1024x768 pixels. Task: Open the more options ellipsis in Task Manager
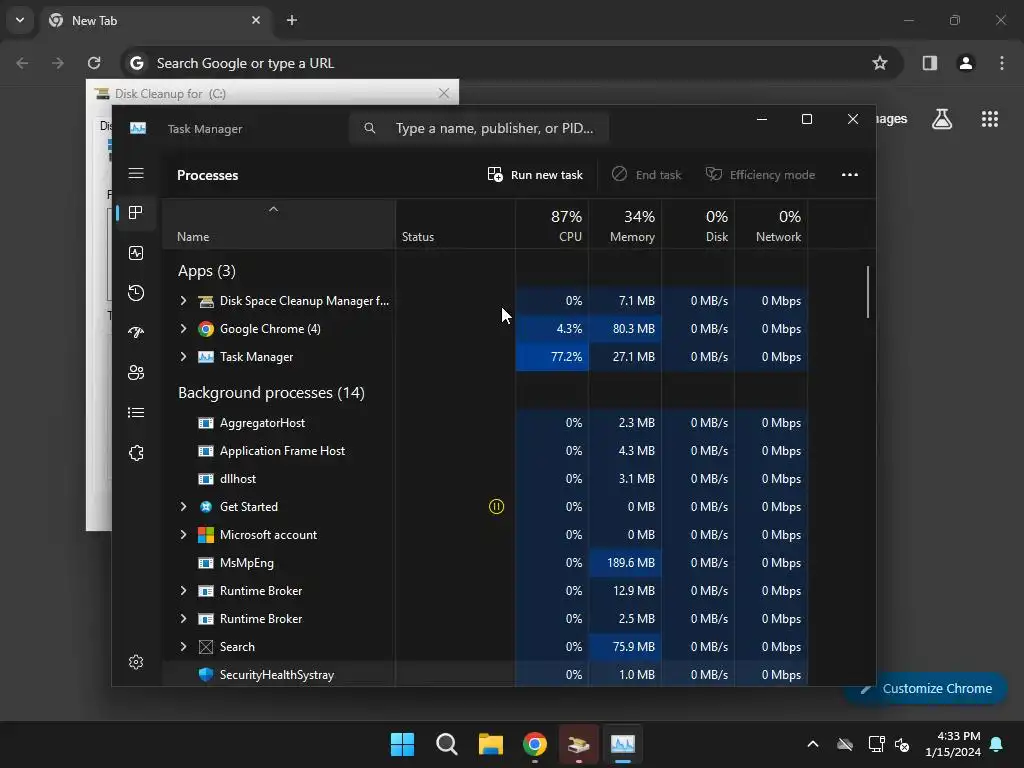point(850,174)
